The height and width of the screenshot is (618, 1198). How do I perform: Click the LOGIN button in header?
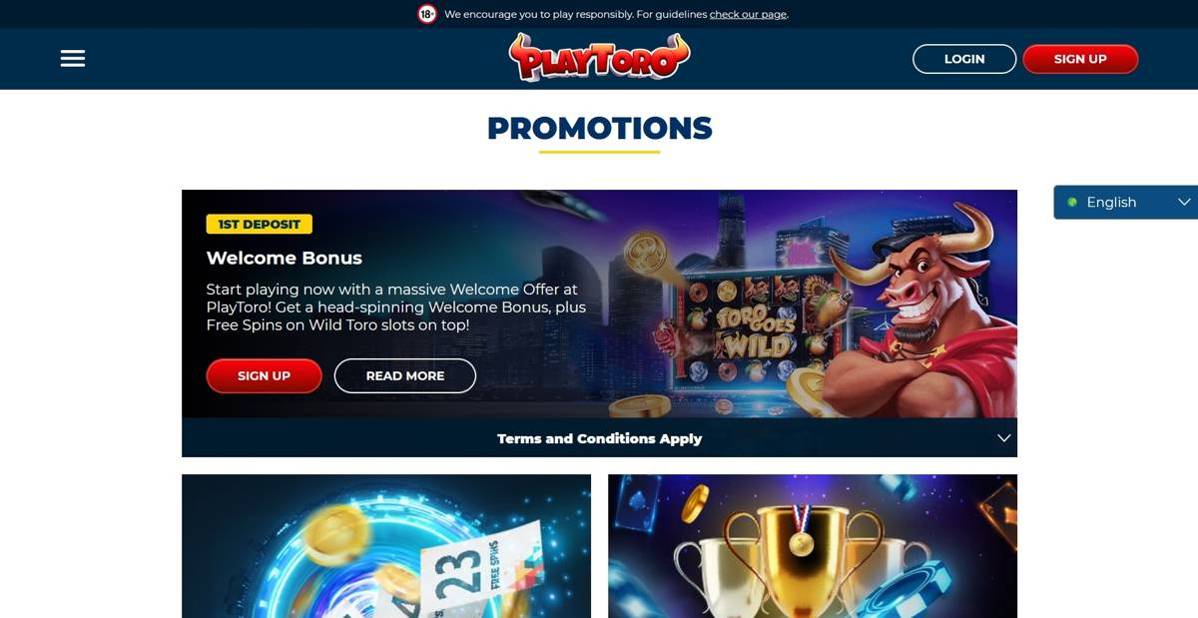pyautogui.click(x=964, y=59)
